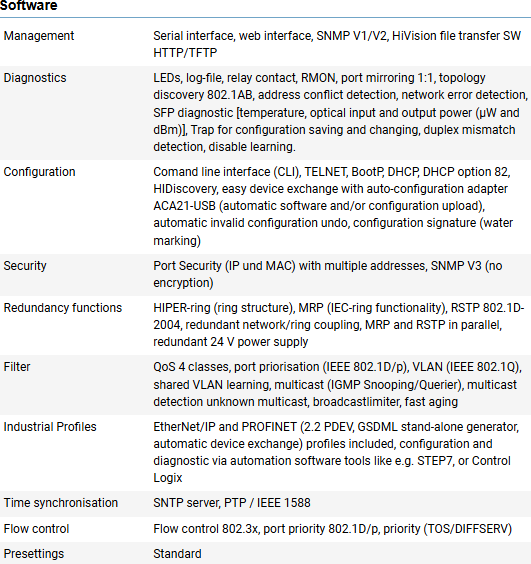Click the Time synchronisation label

coord(61,502)
